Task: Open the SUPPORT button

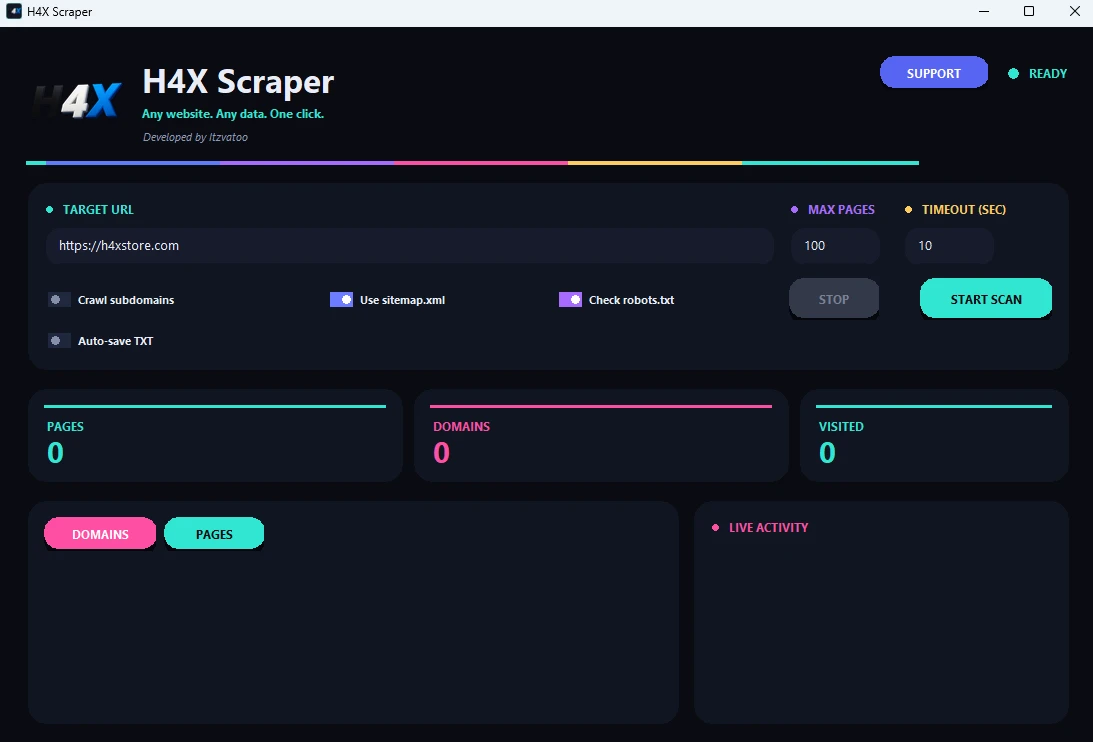Action: pyautogui.click(x=933, y=73)
